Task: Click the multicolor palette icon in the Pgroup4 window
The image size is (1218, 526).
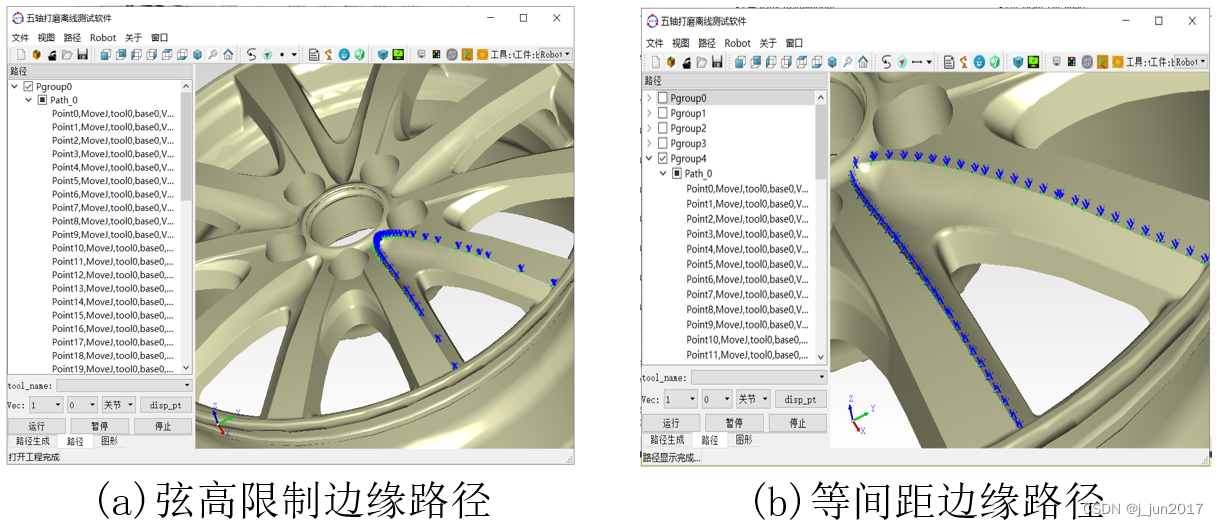Action: [1071, 62]
